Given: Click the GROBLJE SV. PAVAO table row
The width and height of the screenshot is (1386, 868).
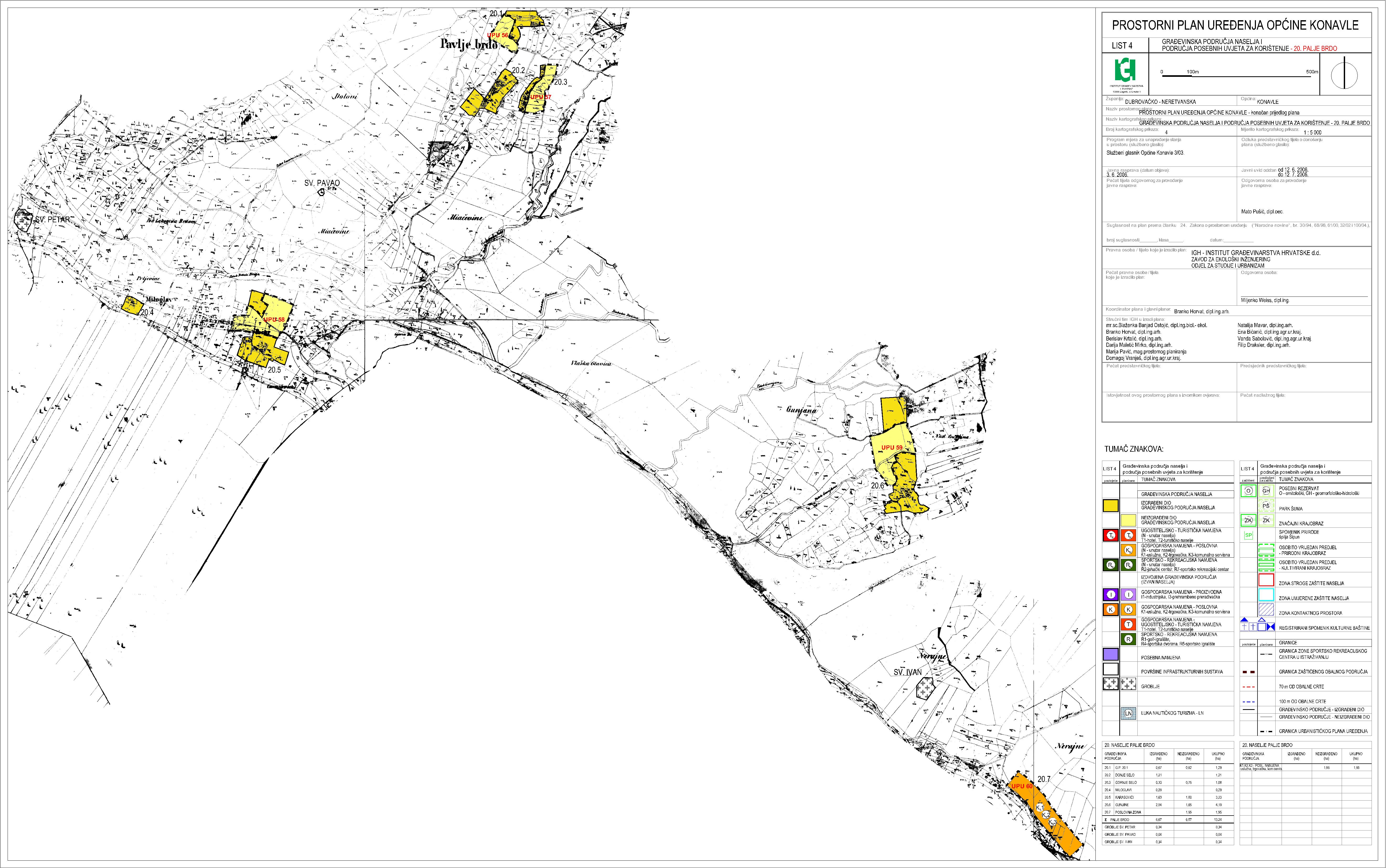Looking at the screenshot, I should pos(1168,835).
